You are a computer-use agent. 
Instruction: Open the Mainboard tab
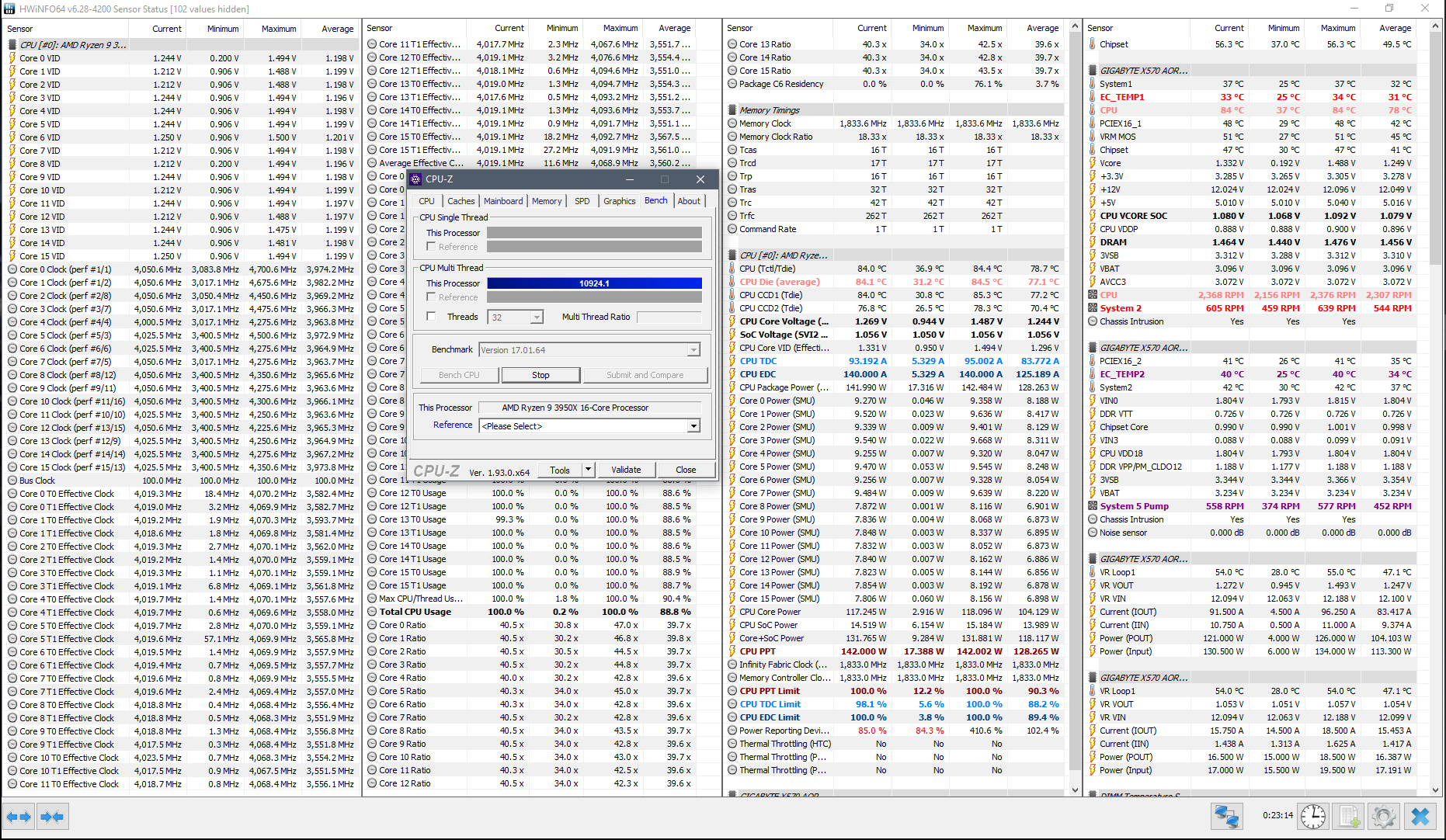503,201
